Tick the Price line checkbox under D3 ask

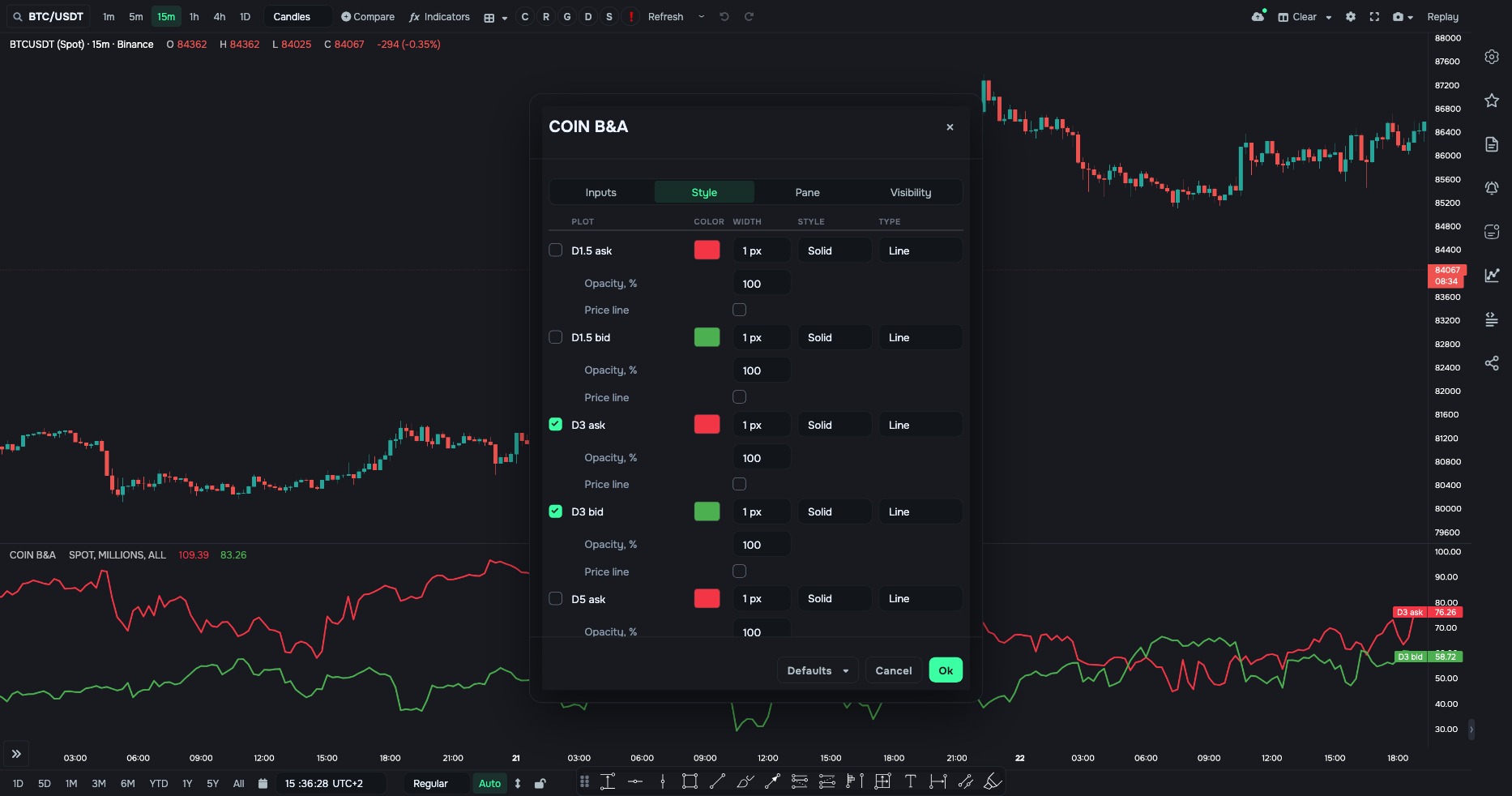[x=739, y=484]
